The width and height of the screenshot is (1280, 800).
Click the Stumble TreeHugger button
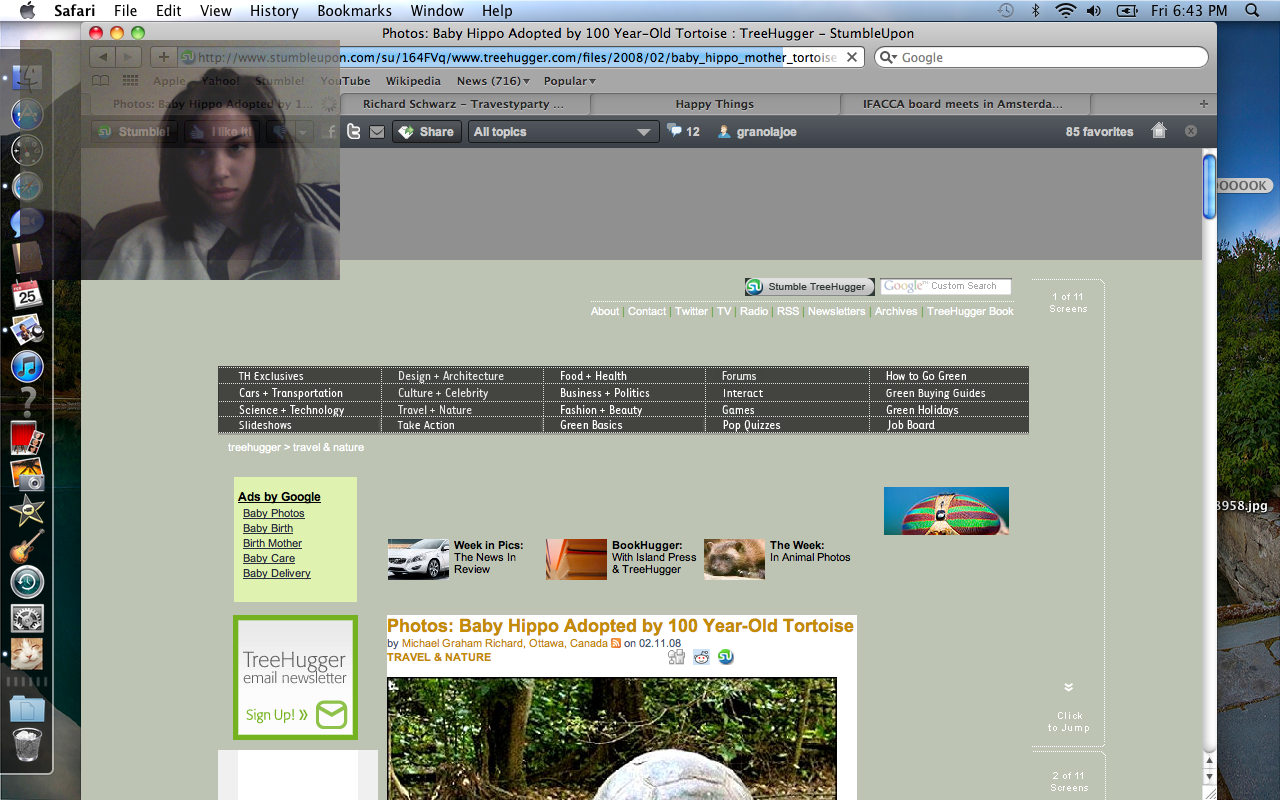tap(809, 287)
